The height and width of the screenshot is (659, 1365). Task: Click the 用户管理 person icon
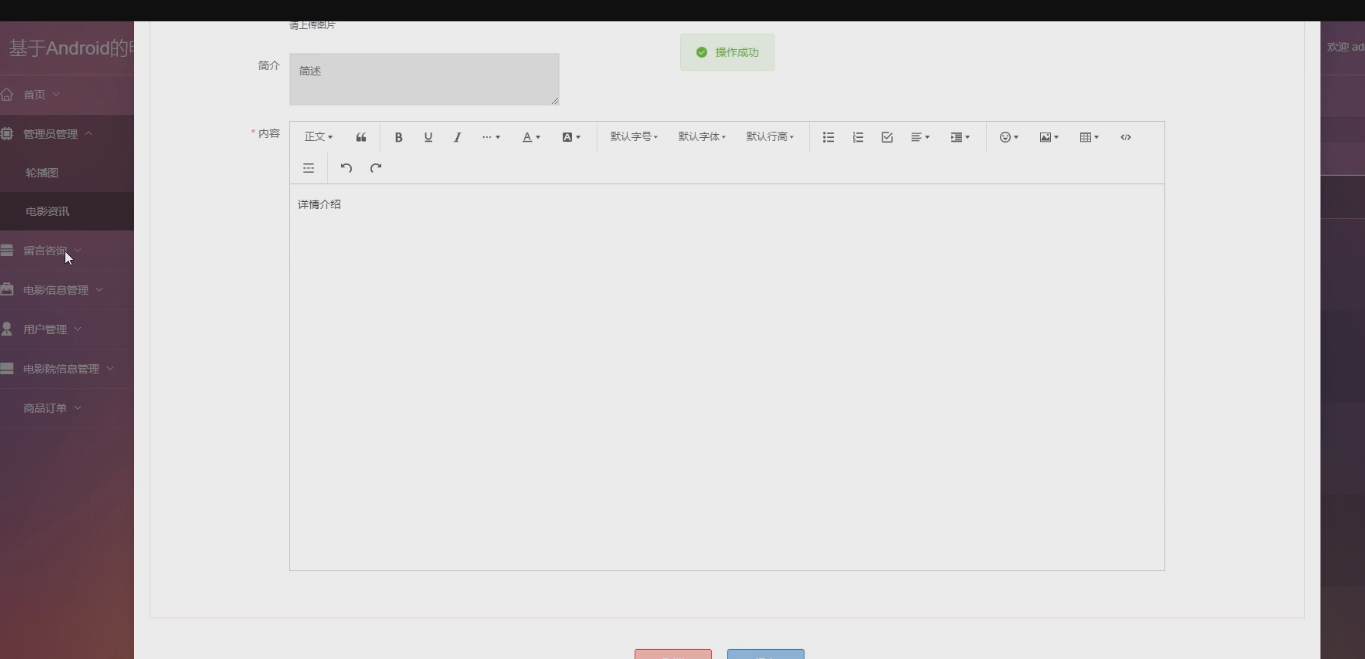[7, 329]
